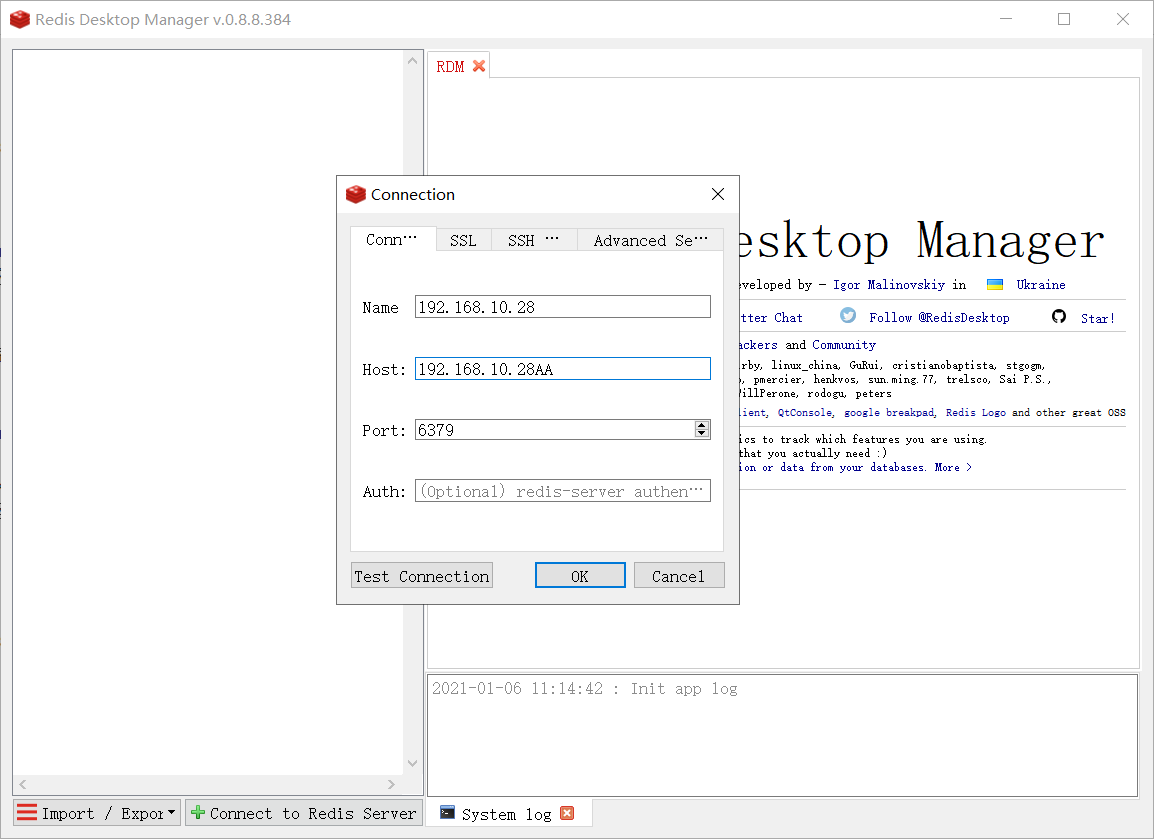Decrease port number with down arrow
Screen dimensions: 1154x839
click(x=702, y=433)
